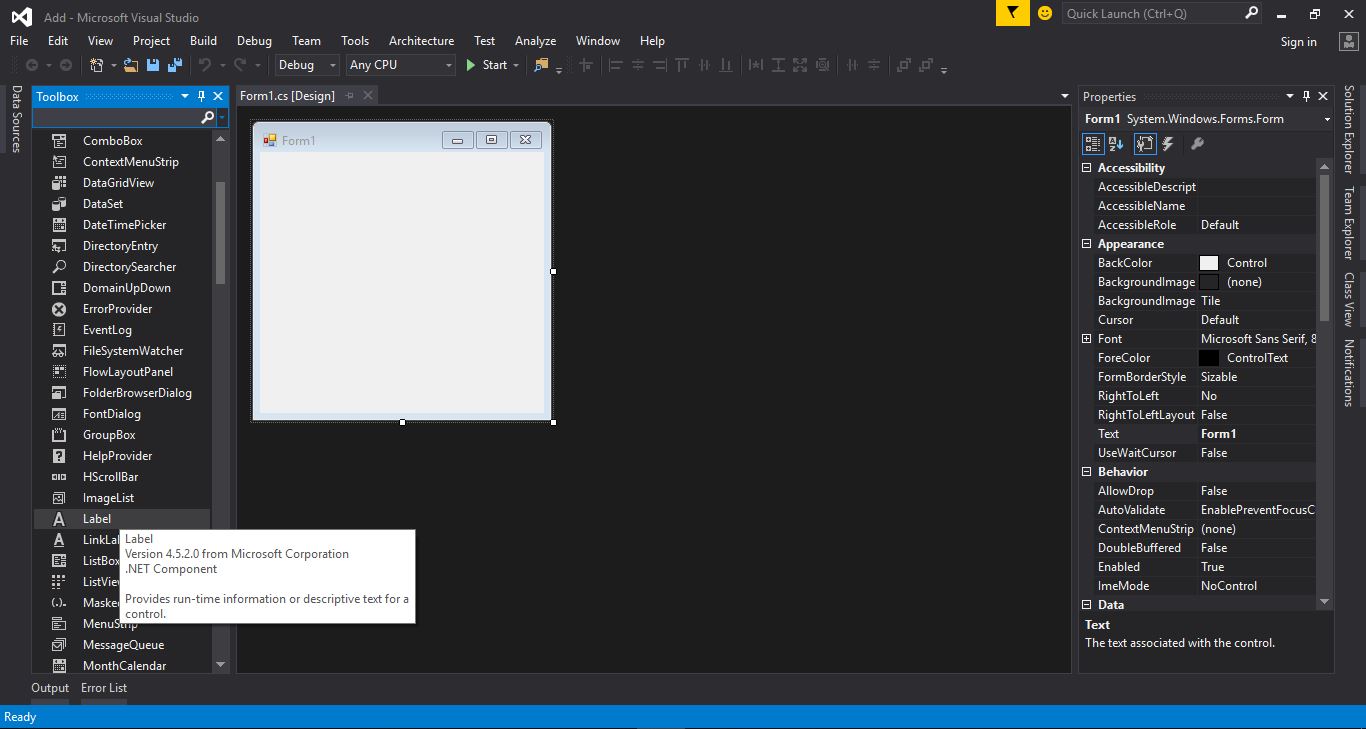Collapse the Appearance property category

[1087, 244]
